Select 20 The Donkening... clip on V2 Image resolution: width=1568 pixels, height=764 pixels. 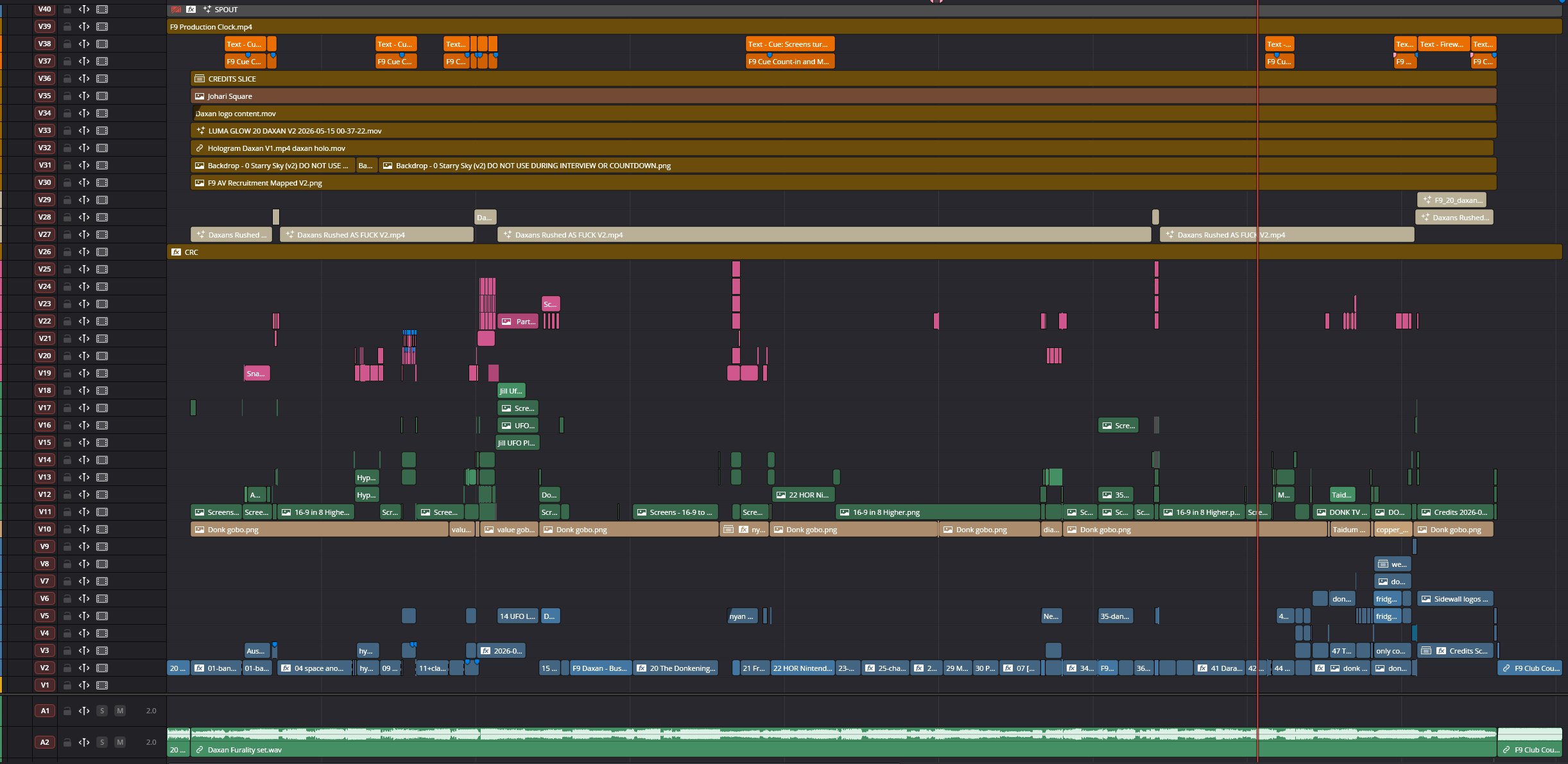[675, 668]
